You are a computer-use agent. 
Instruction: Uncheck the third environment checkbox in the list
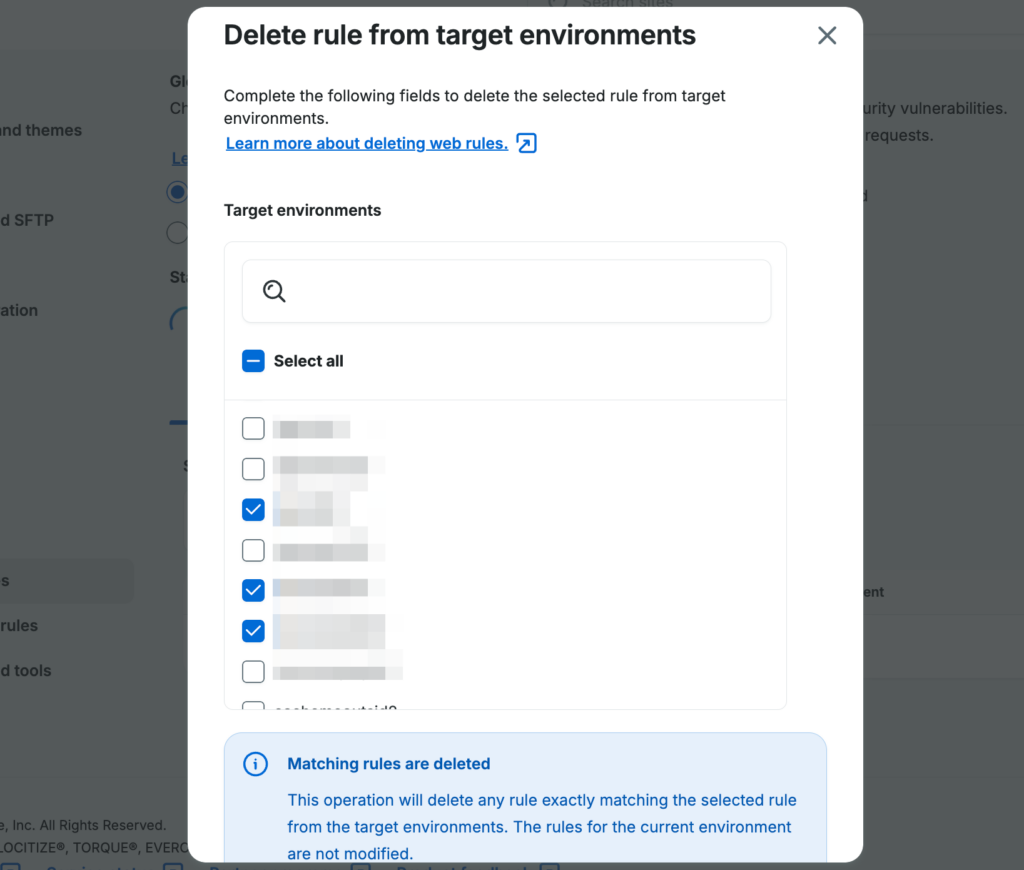coord(253,510)
